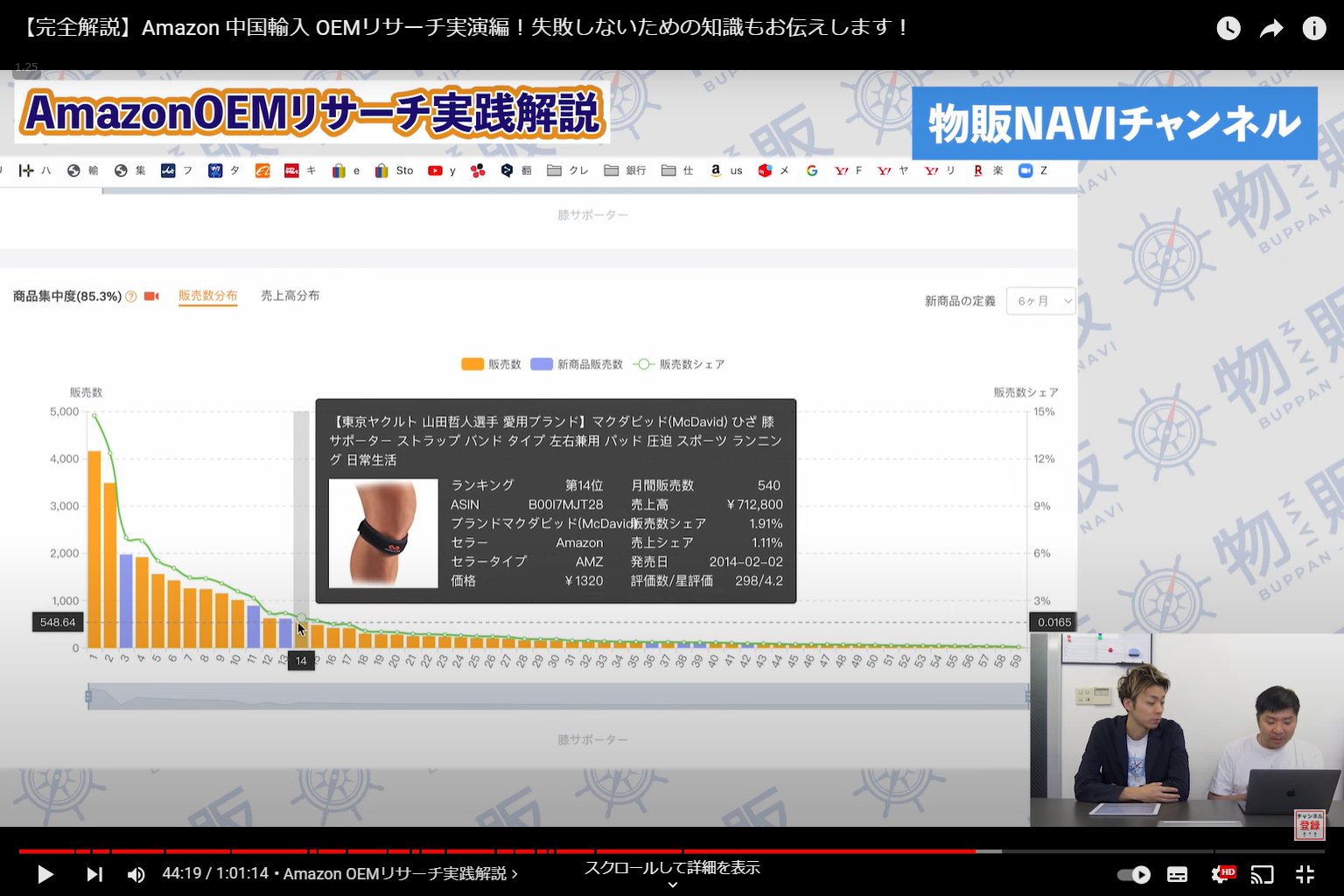Toggle 販売数シェア line legend
1344x896 pixels.
point(680,364)
